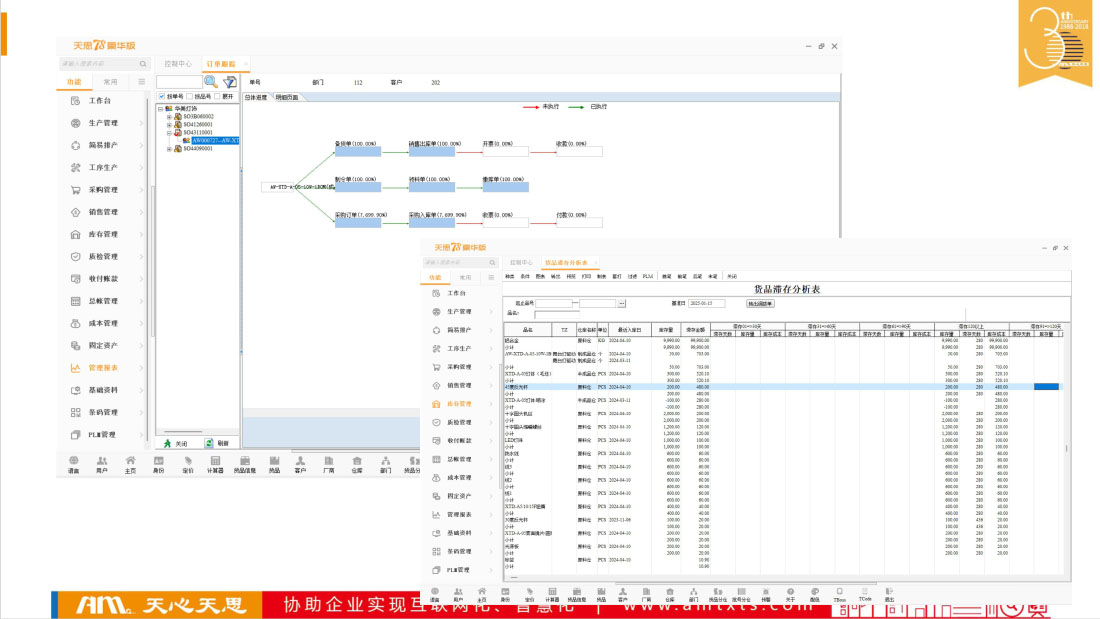
Task: Expand 生产管理 menu chevron in left sidebar
Action: [x=141, y=123]
